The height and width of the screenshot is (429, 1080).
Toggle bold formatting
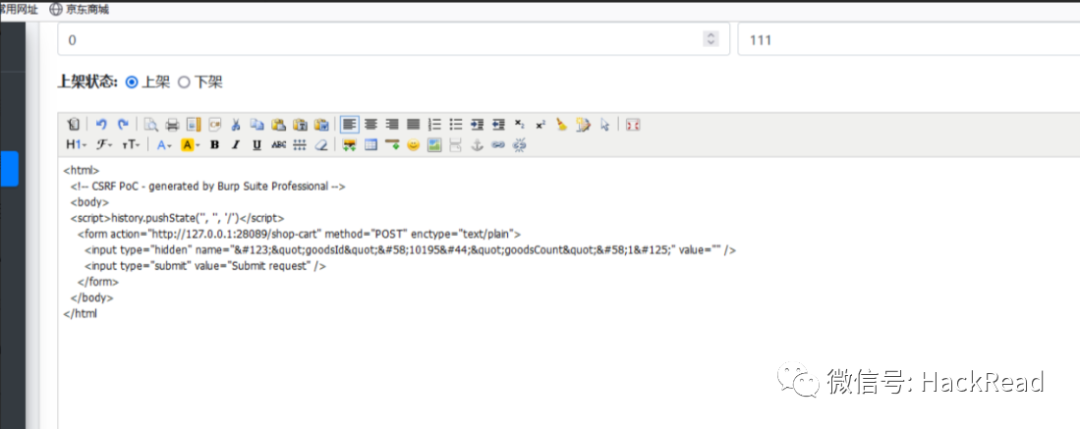(214, 145)
